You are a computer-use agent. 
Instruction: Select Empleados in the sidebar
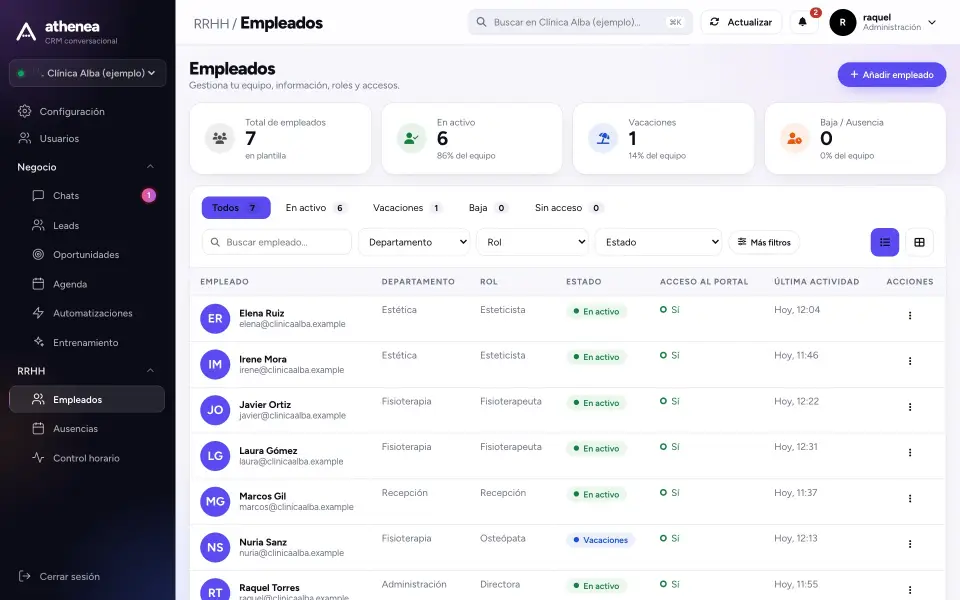[87, 399]
